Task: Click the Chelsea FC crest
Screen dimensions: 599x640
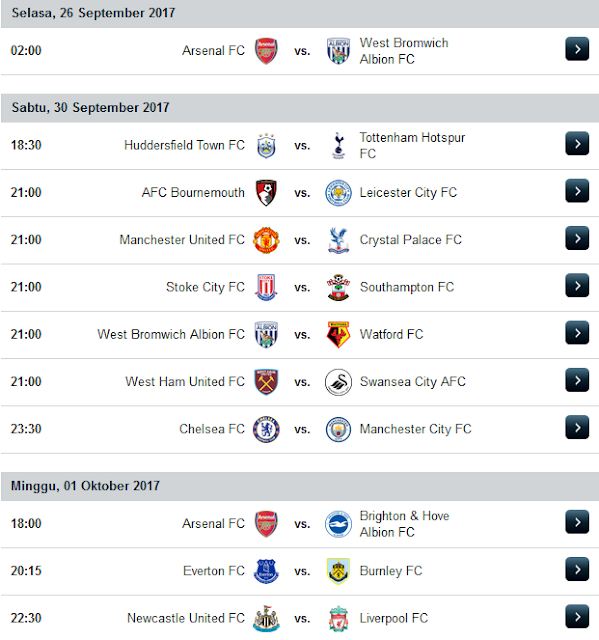Action: (x=266, y=429)
